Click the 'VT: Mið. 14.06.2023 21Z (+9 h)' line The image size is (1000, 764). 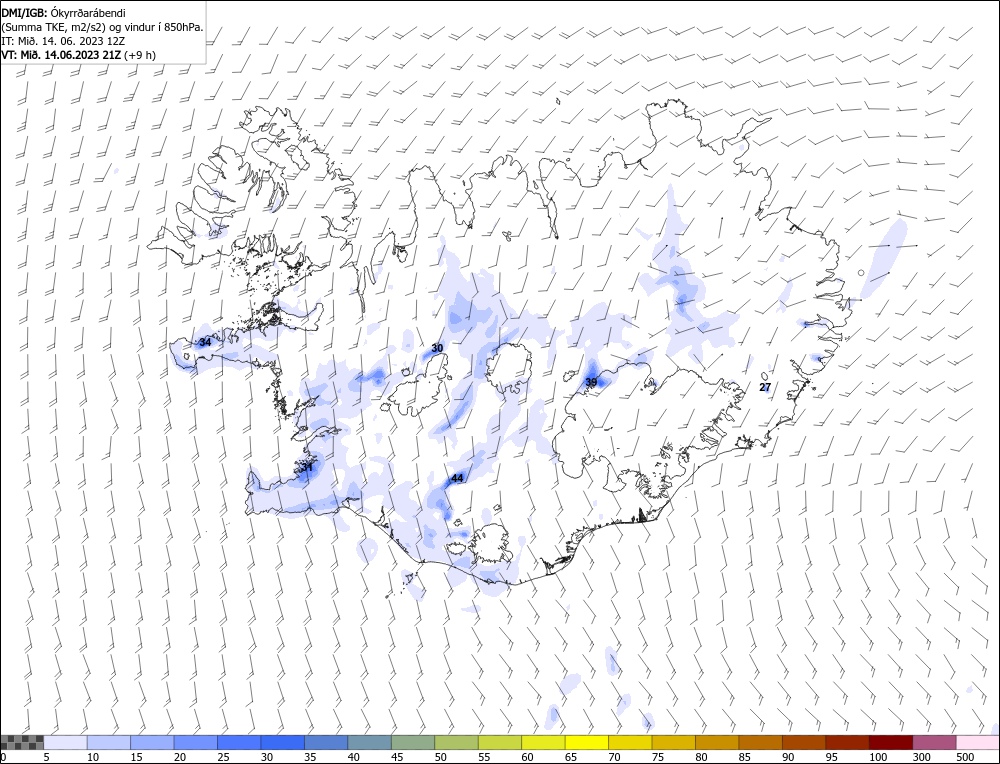coord(78,55)
